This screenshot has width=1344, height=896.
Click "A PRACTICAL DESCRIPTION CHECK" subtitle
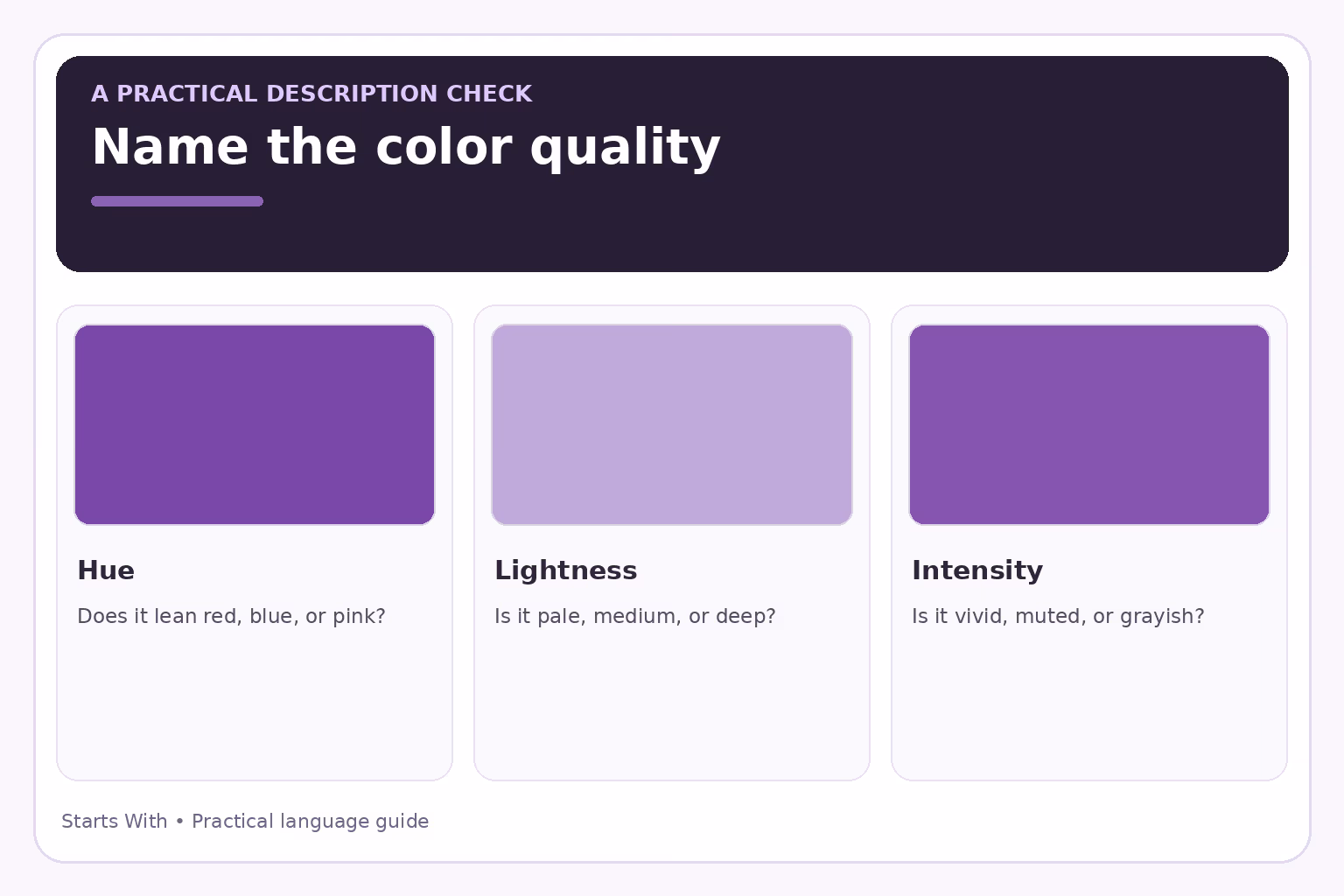311,94
